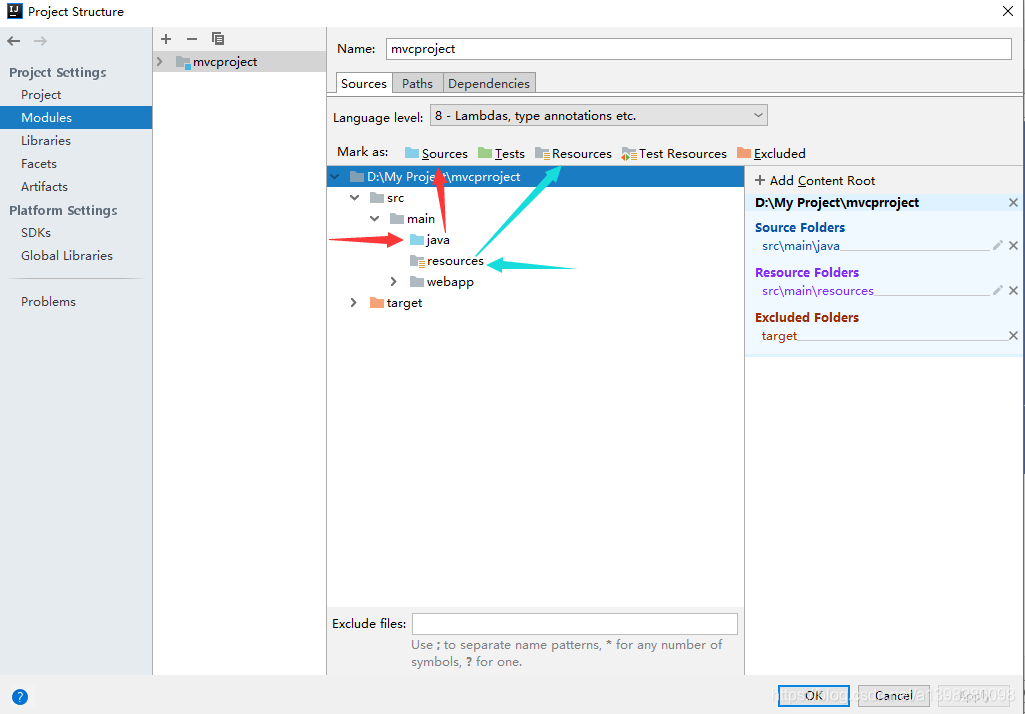Unmark src\main\java source folder
The image size is (1025, 714).
pyautogui.click(x=1013, y=245)
